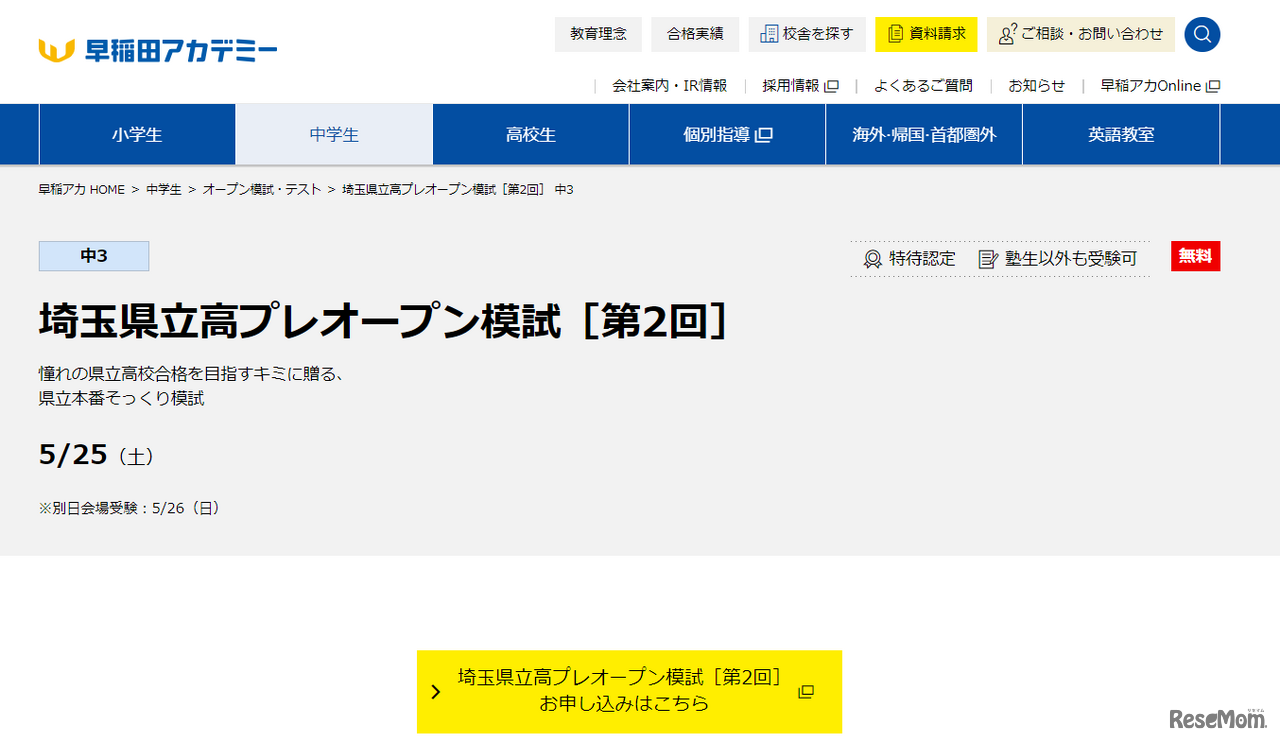Select the 英語教室 tab
Image resolution: width=1280 pixels, height=742 pixels.
(x=1121, y=134)
